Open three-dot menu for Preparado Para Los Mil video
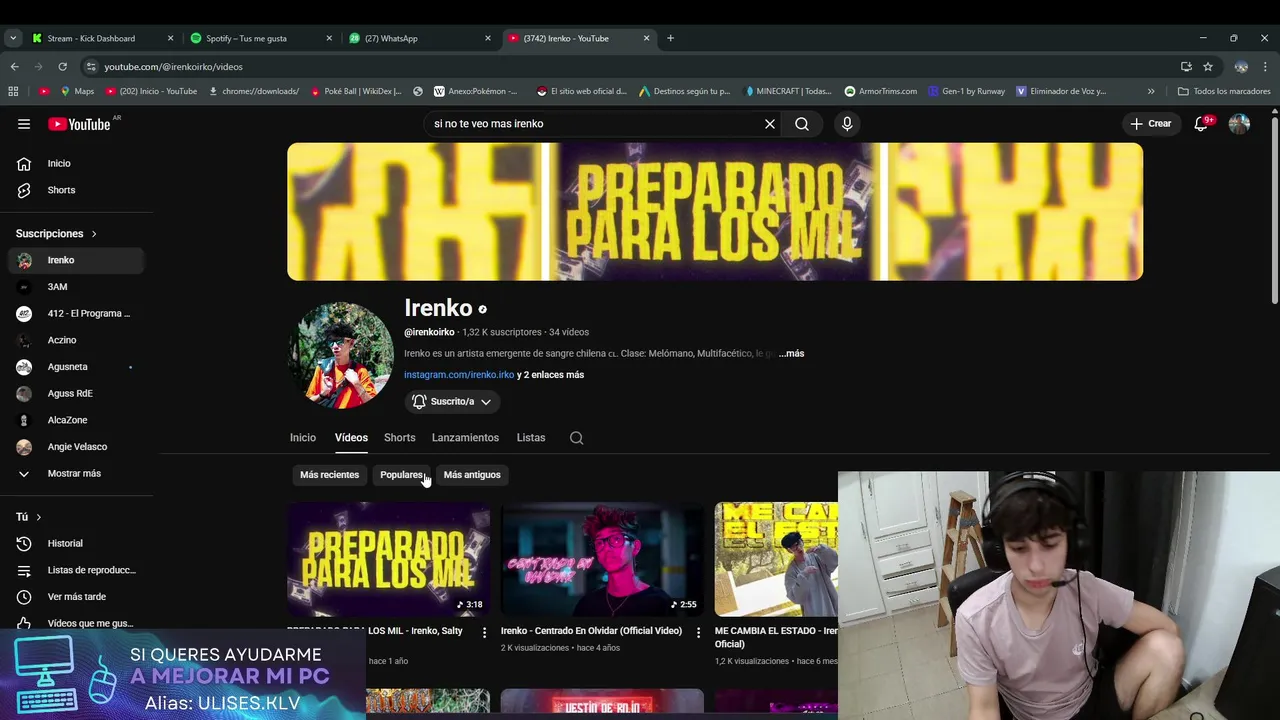The width and height of the screenshot is (1280, 720). coord(484,632)
